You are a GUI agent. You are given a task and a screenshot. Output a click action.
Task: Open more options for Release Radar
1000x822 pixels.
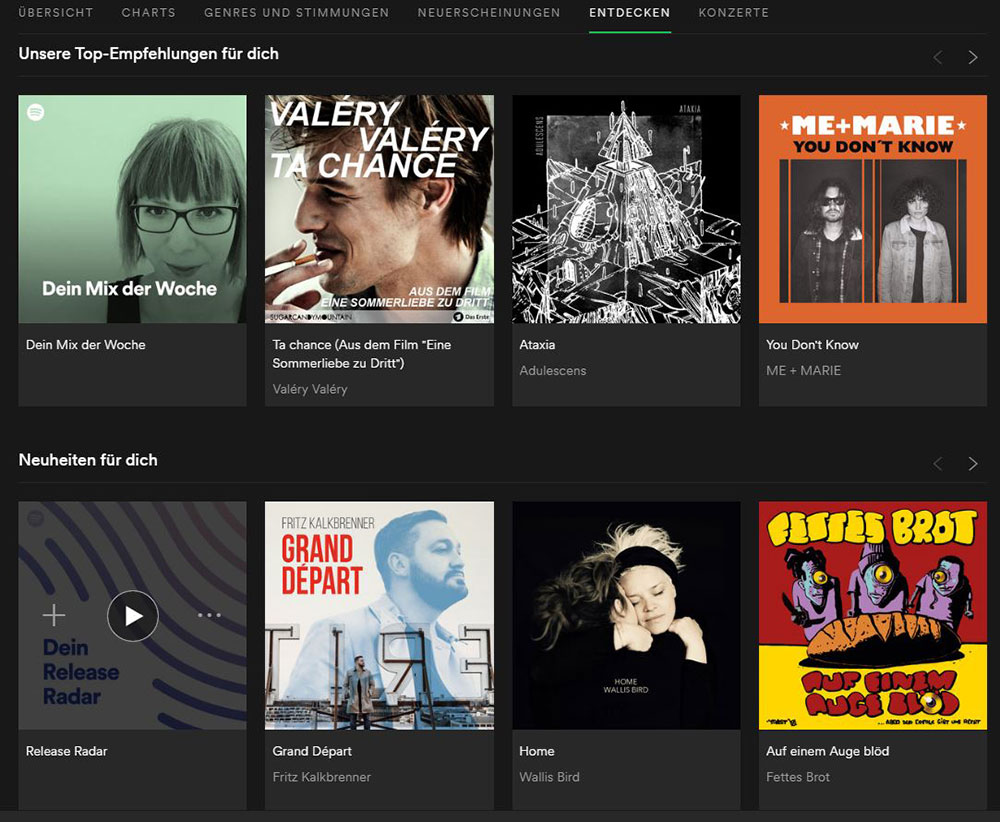(x=209, y=615)
